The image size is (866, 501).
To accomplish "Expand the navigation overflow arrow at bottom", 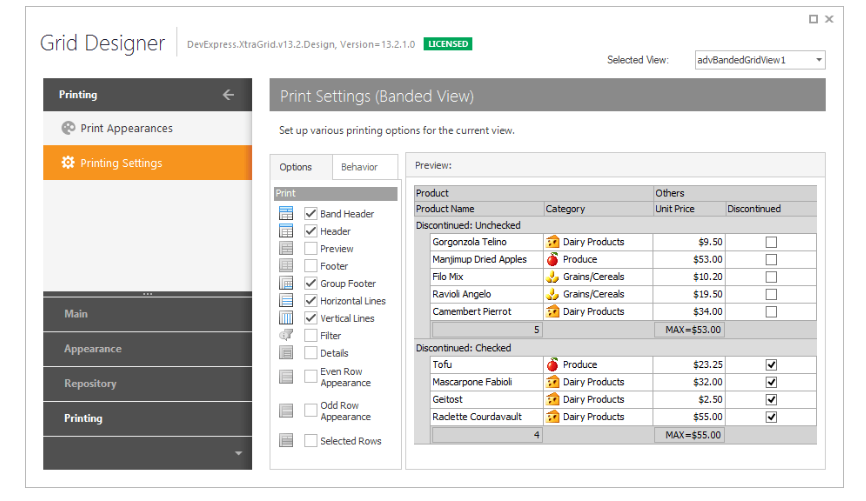I will click(239, 453).
